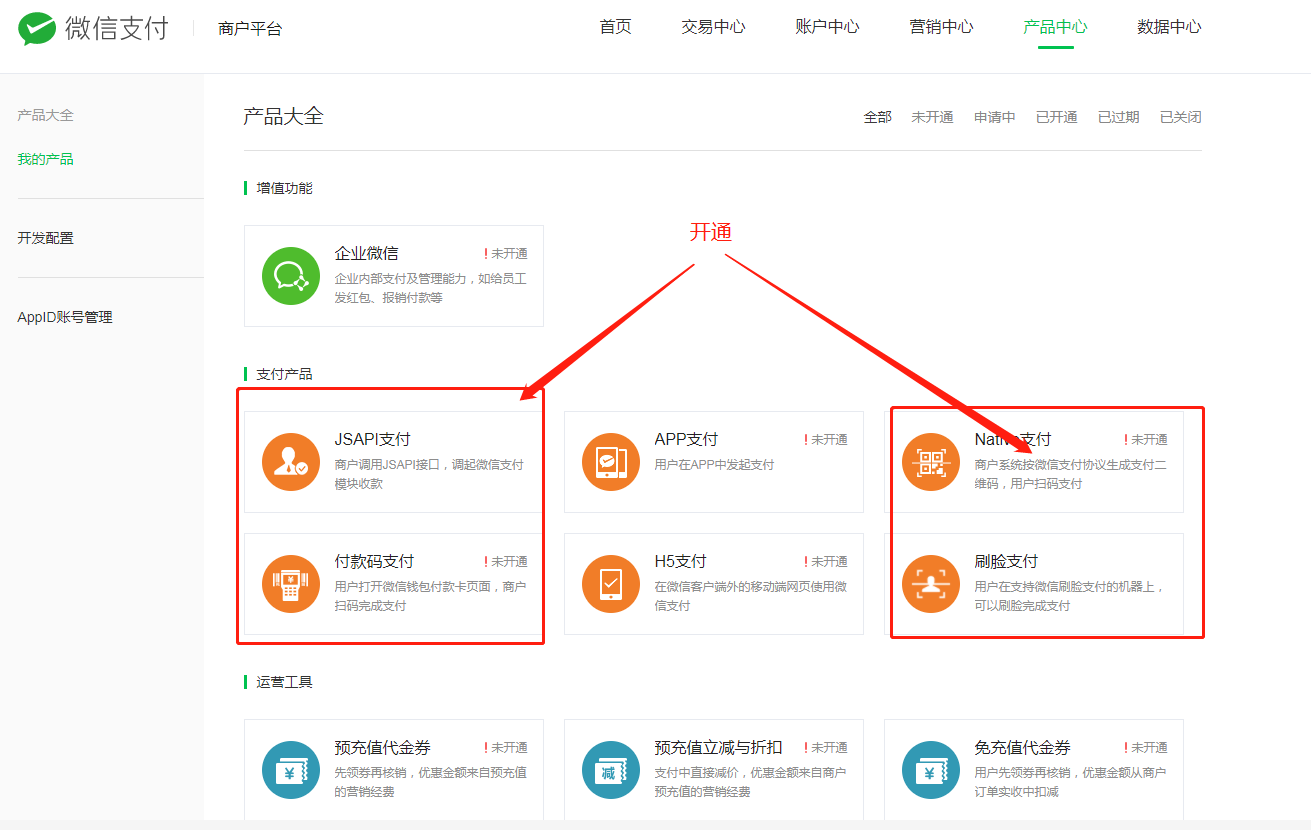The height and width of the screenshot is (830, 1311).
Task: Open the 预充值立减与折扣 product title
Action: pos(718,747)
